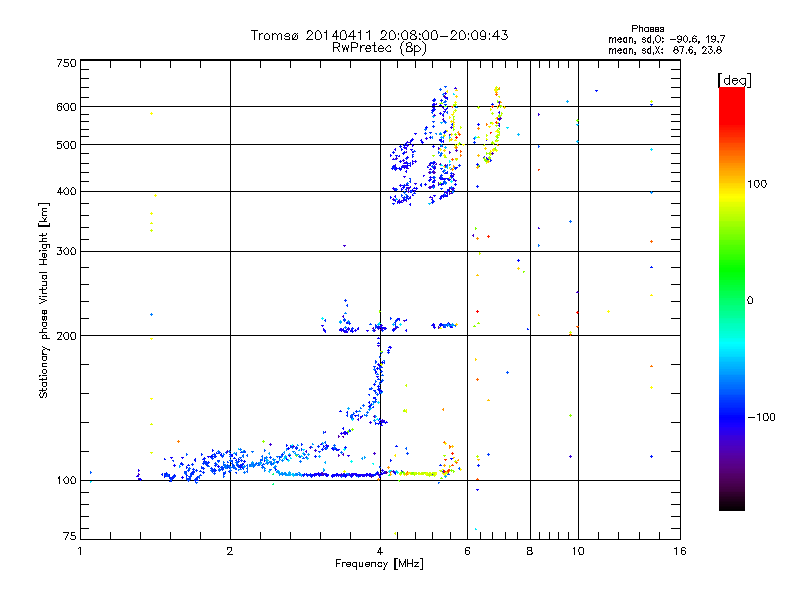Click the y-axis tick label '300'
The image size is (800, 600).
pyautogui.click(x=66, y=251)
